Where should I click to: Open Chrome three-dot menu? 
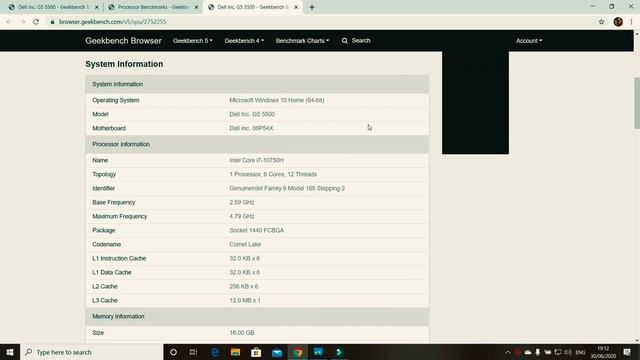(x=631, y=22)
